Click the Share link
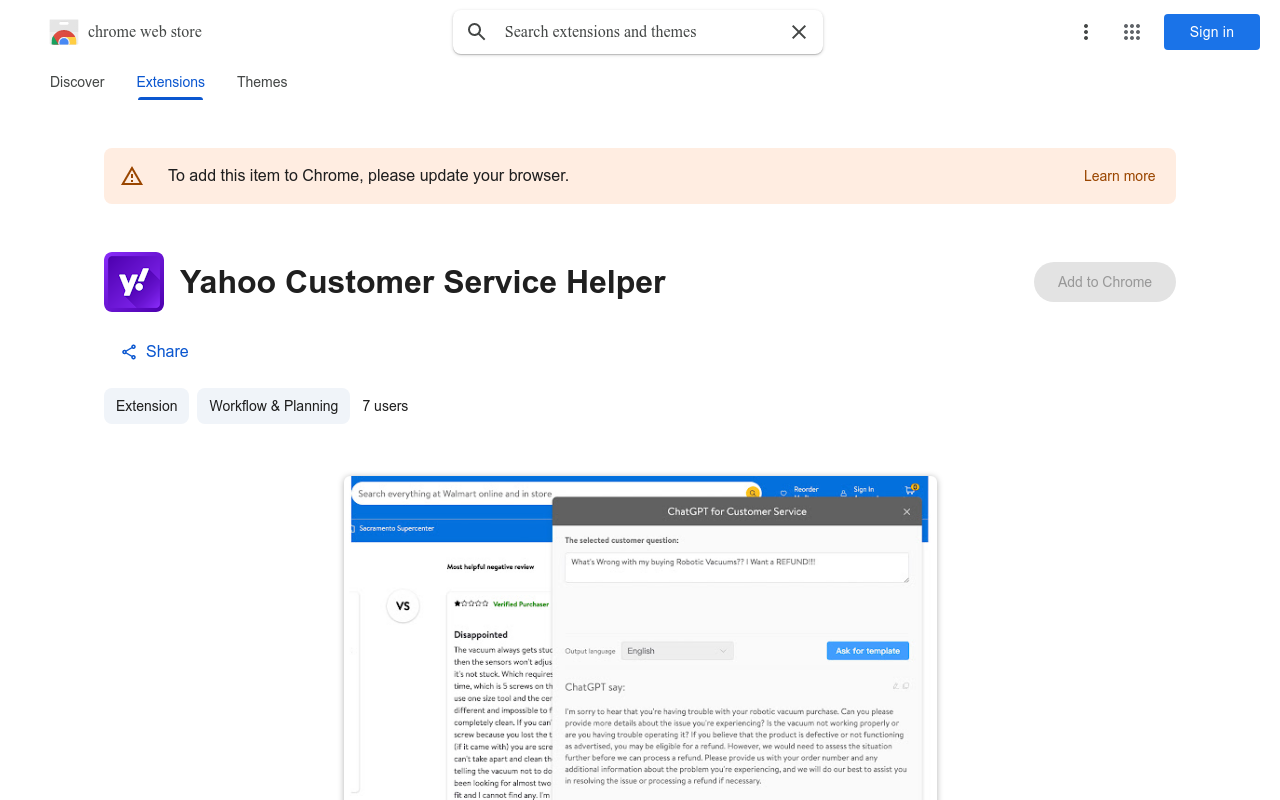Image resolution: width=1280 pixels, height=800 pixels. pos(155,352)
